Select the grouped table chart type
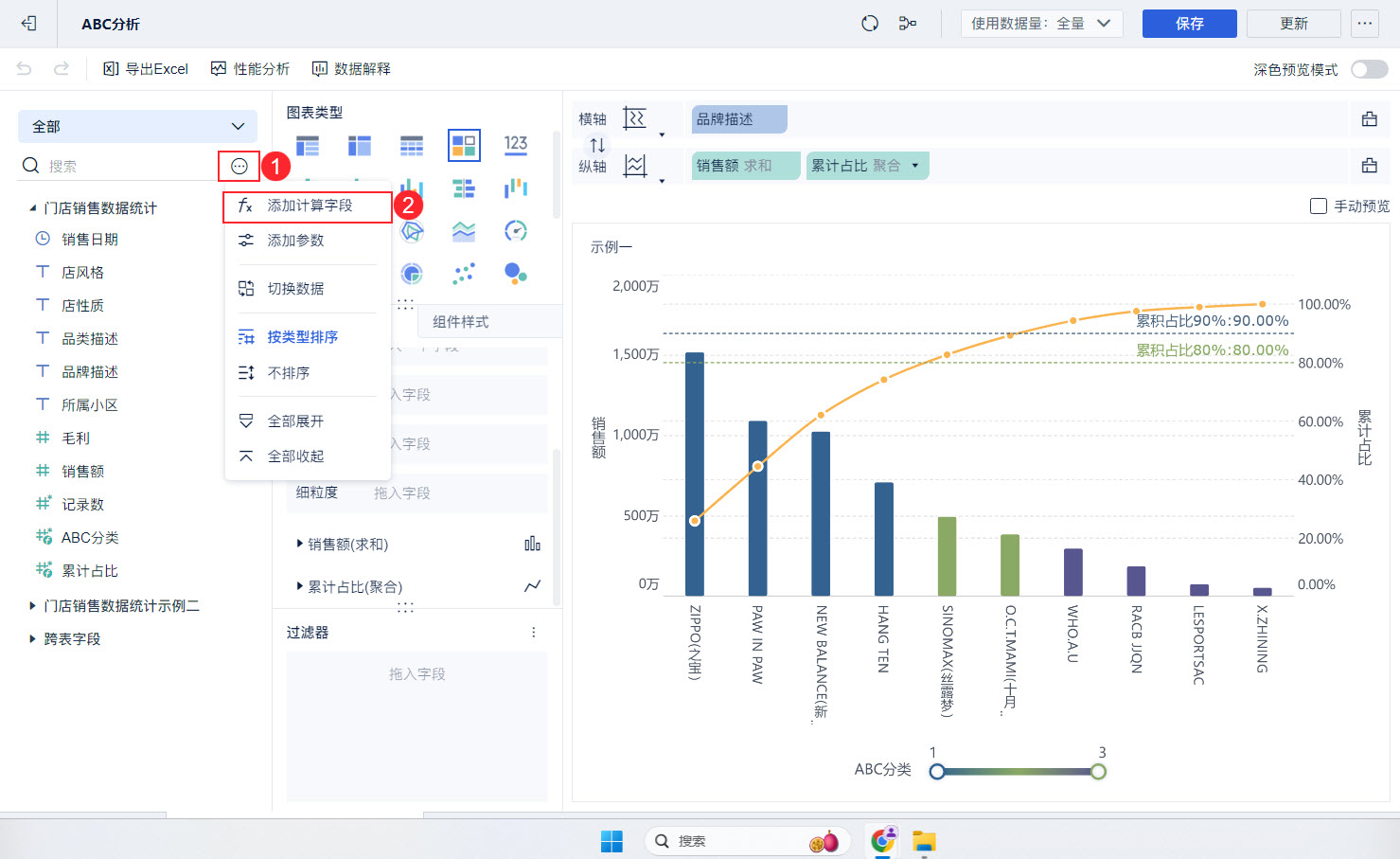1400x859 pixels. tap(308, 146)
